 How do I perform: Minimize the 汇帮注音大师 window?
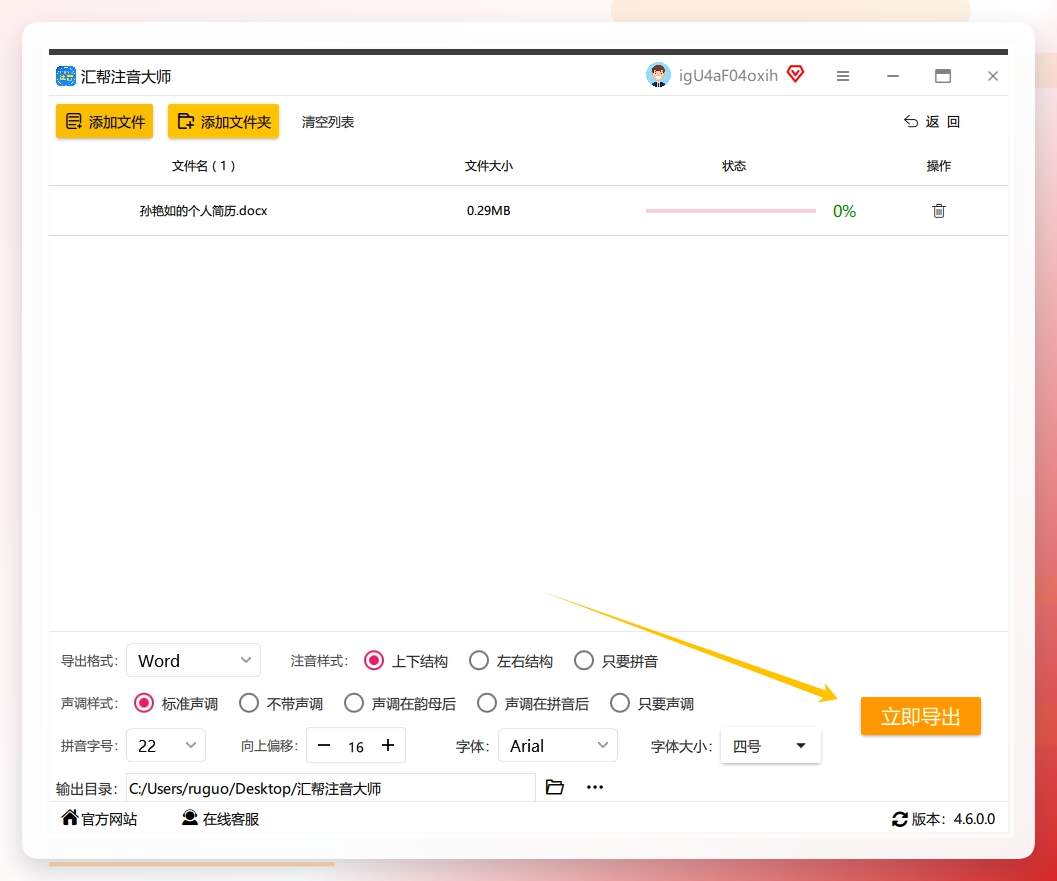(x=893, y=76)
